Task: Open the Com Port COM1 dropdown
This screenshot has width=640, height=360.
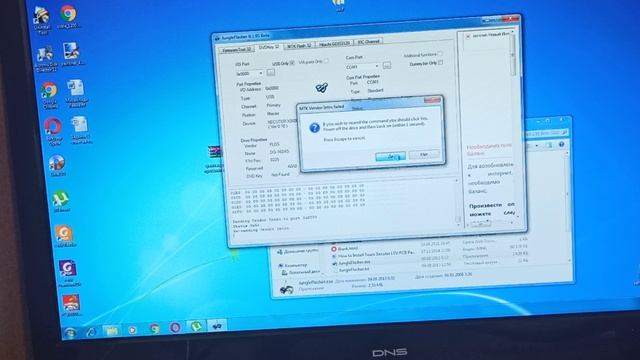Action: [x=363, y=67]
